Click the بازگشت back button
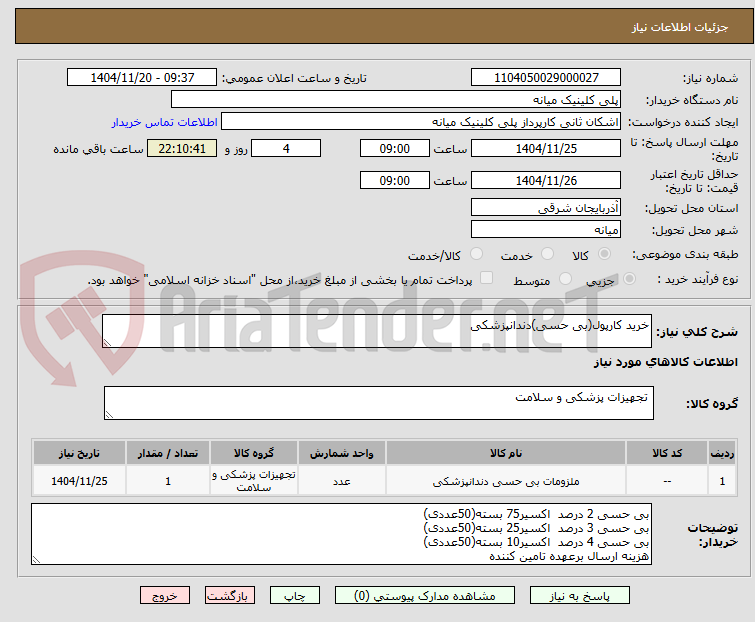 coord(229,596)
